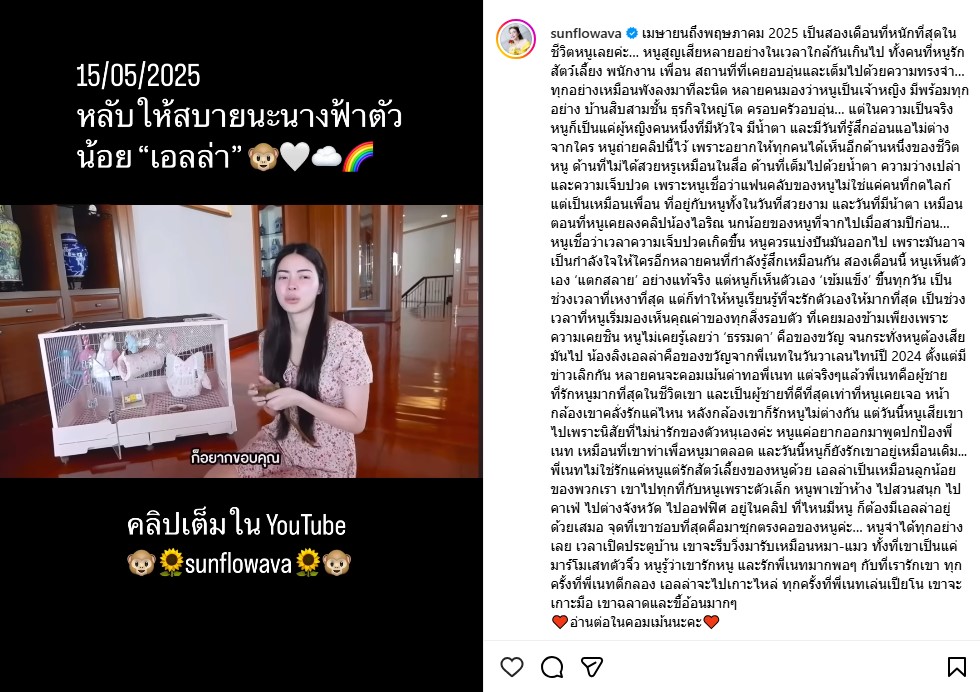Image resolution: width=980 pixels, height=692 pixels.
Task: Click the sunflowava text with sunflower emojis
Action: coord(238,564)
